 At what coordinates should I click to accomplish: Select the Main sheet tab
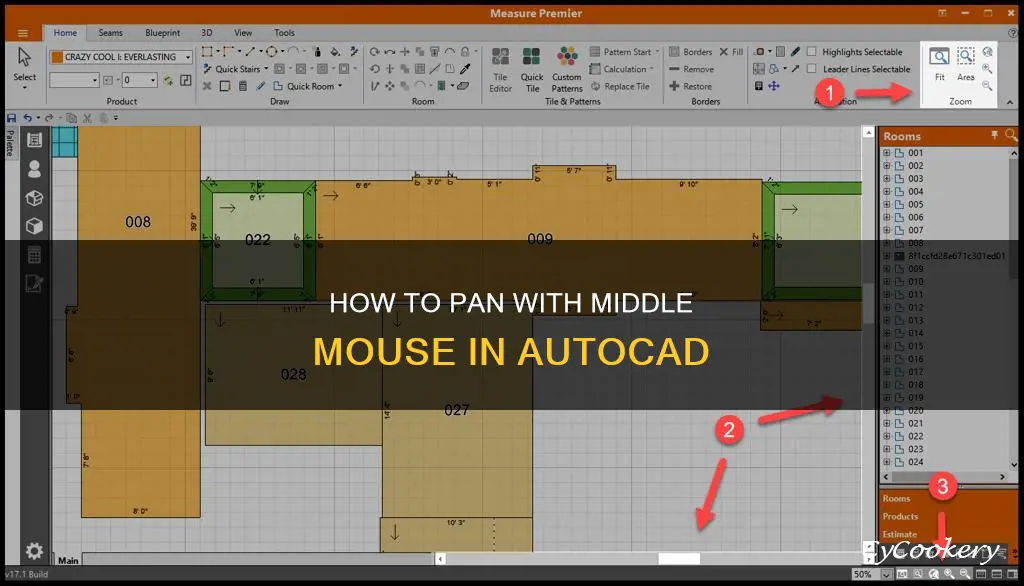(x=67, y=560)
